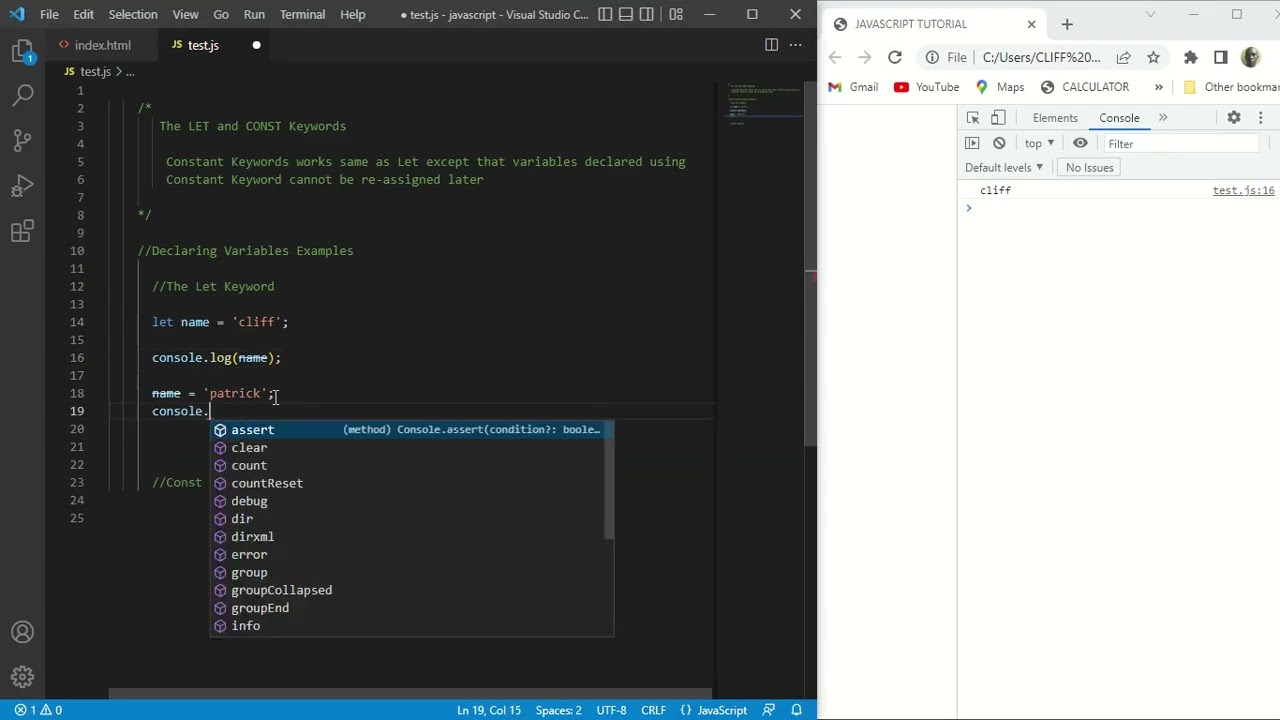Click the console Filter input
1280x720 pixels.
[1181, 144]
